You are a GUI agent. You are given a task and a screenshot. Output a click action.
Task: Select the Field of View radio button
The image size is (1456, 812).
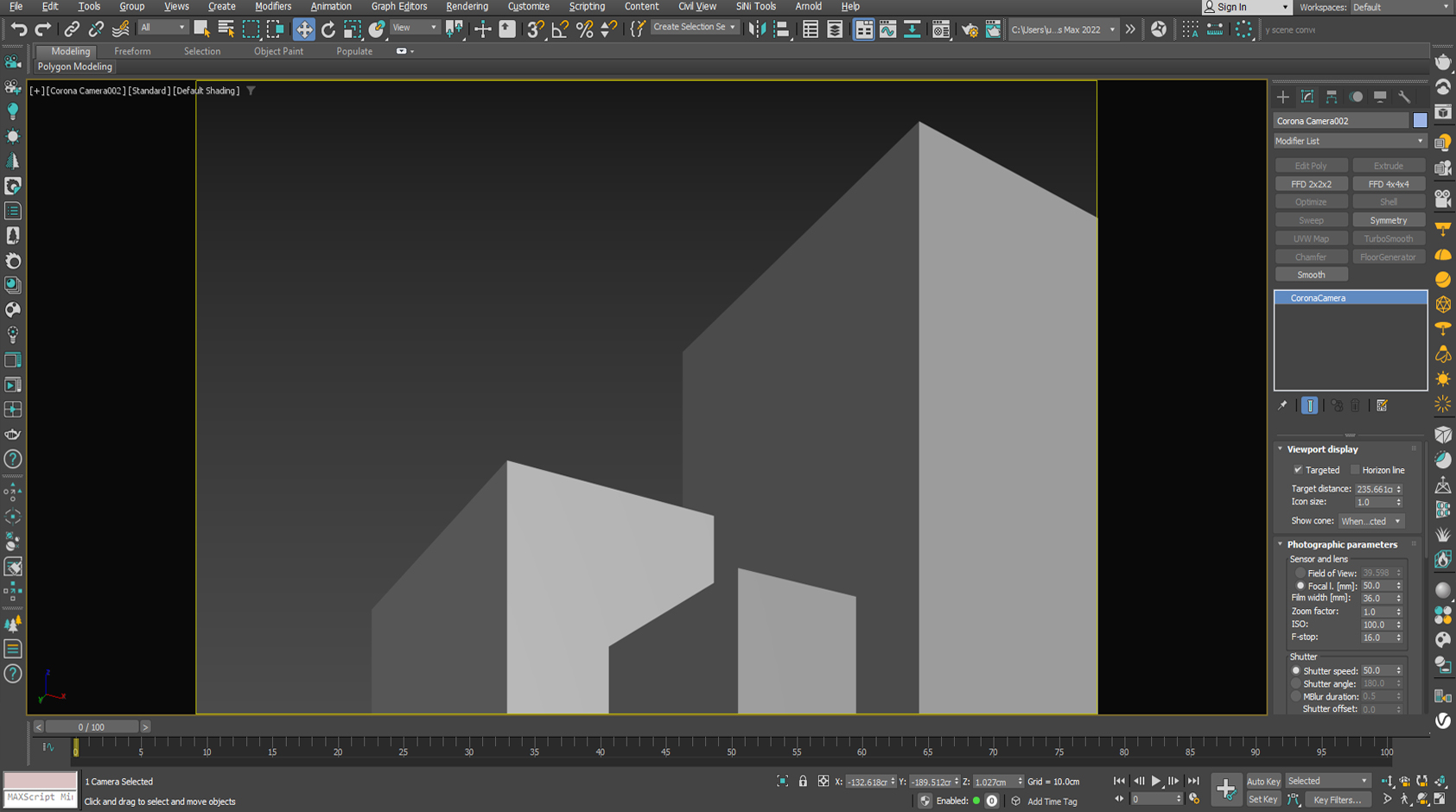pyautogui.click(x=1300, y=573)
